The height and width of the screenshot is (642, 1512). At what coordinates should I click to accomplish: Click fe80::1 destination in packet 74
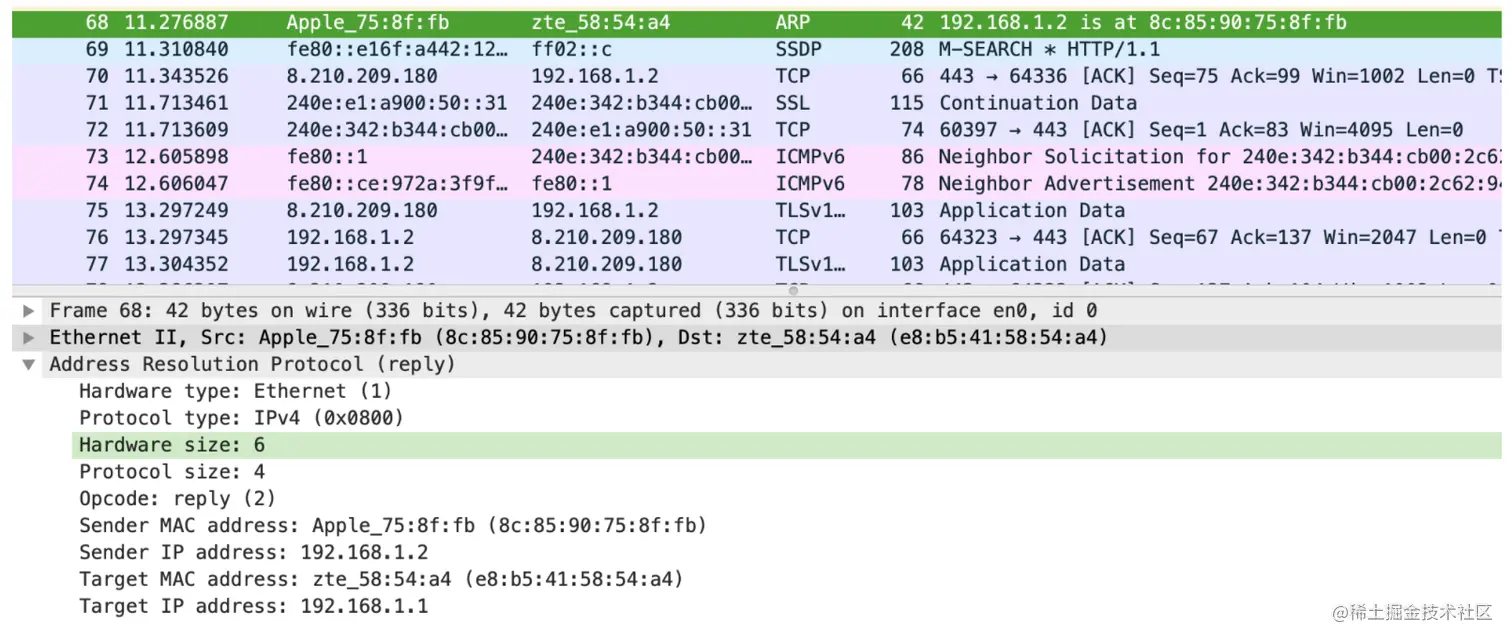tap(571, 184)
